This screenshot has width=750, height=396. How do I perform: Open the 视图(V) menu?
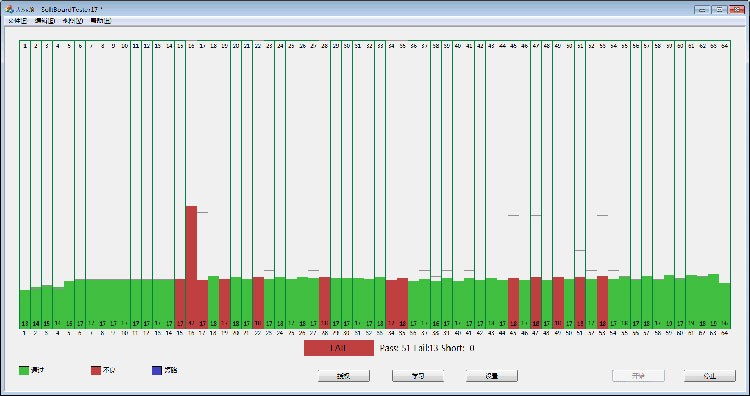point(73,21)
